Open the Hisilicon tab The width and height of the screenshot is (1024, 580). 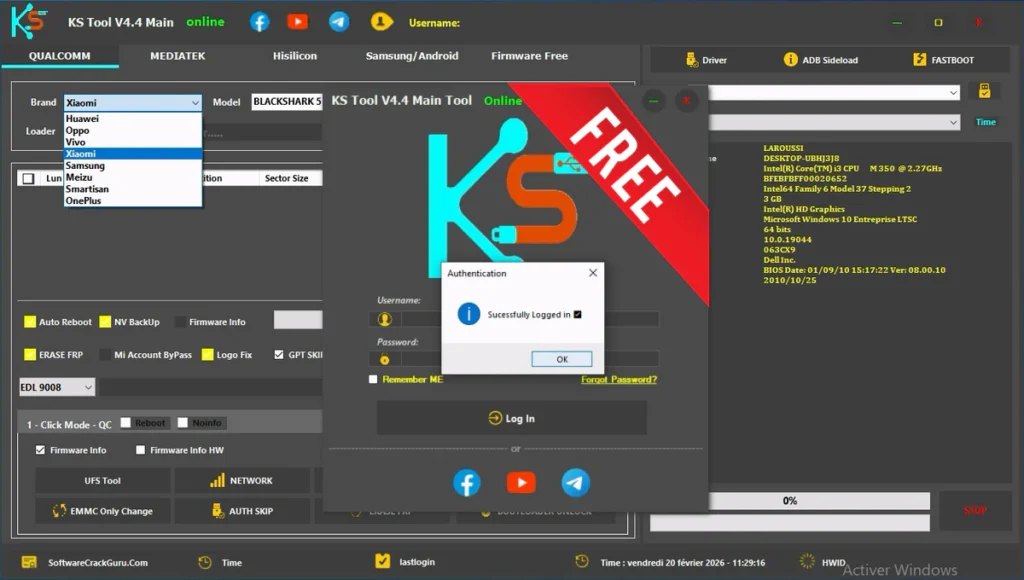click(295, 56)
